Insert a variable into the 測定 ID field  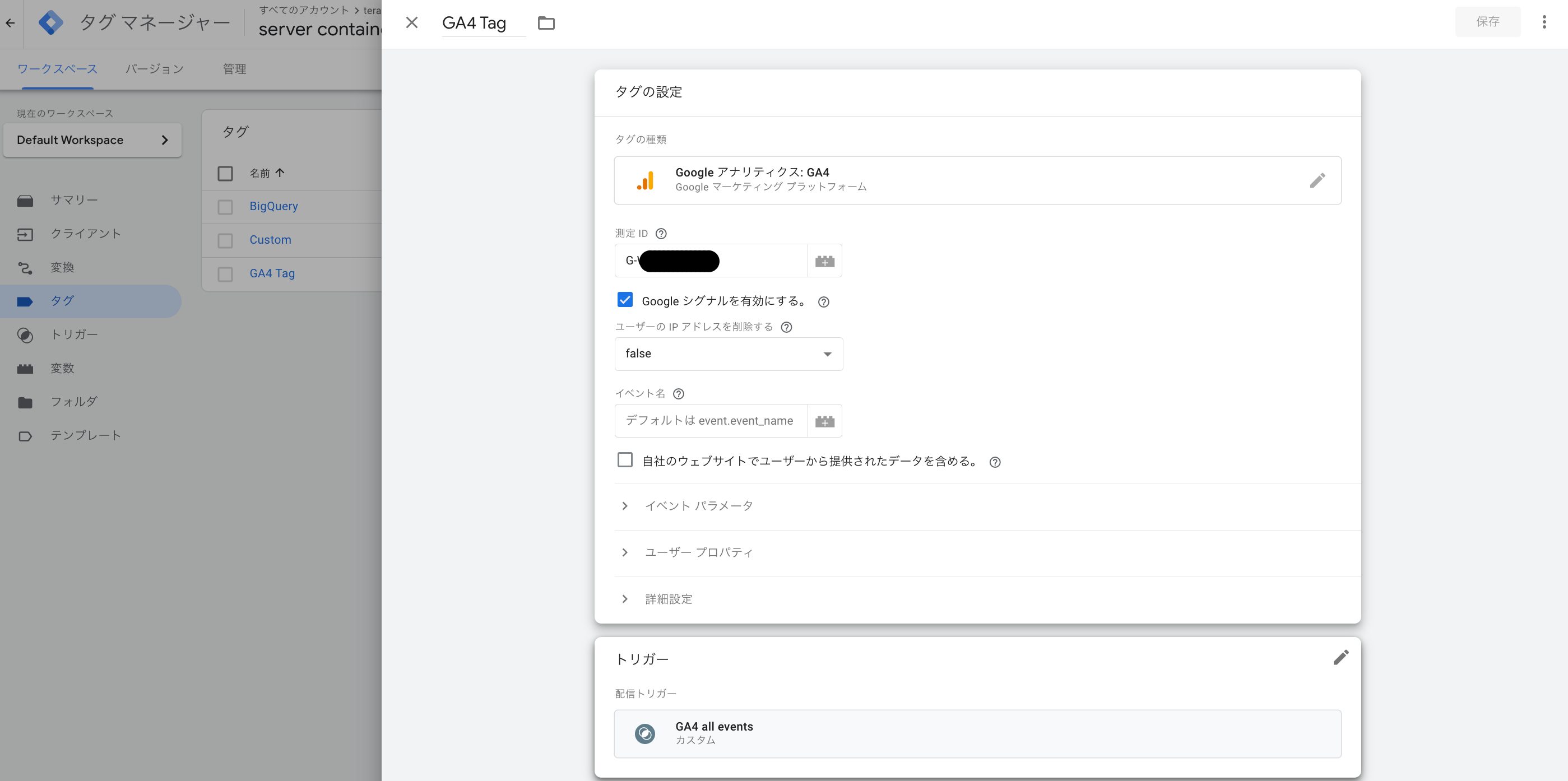pos(825,261)
